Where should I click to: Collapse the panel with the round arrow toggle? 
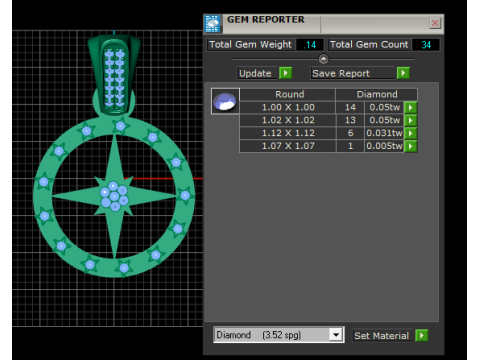coord(323,59)
